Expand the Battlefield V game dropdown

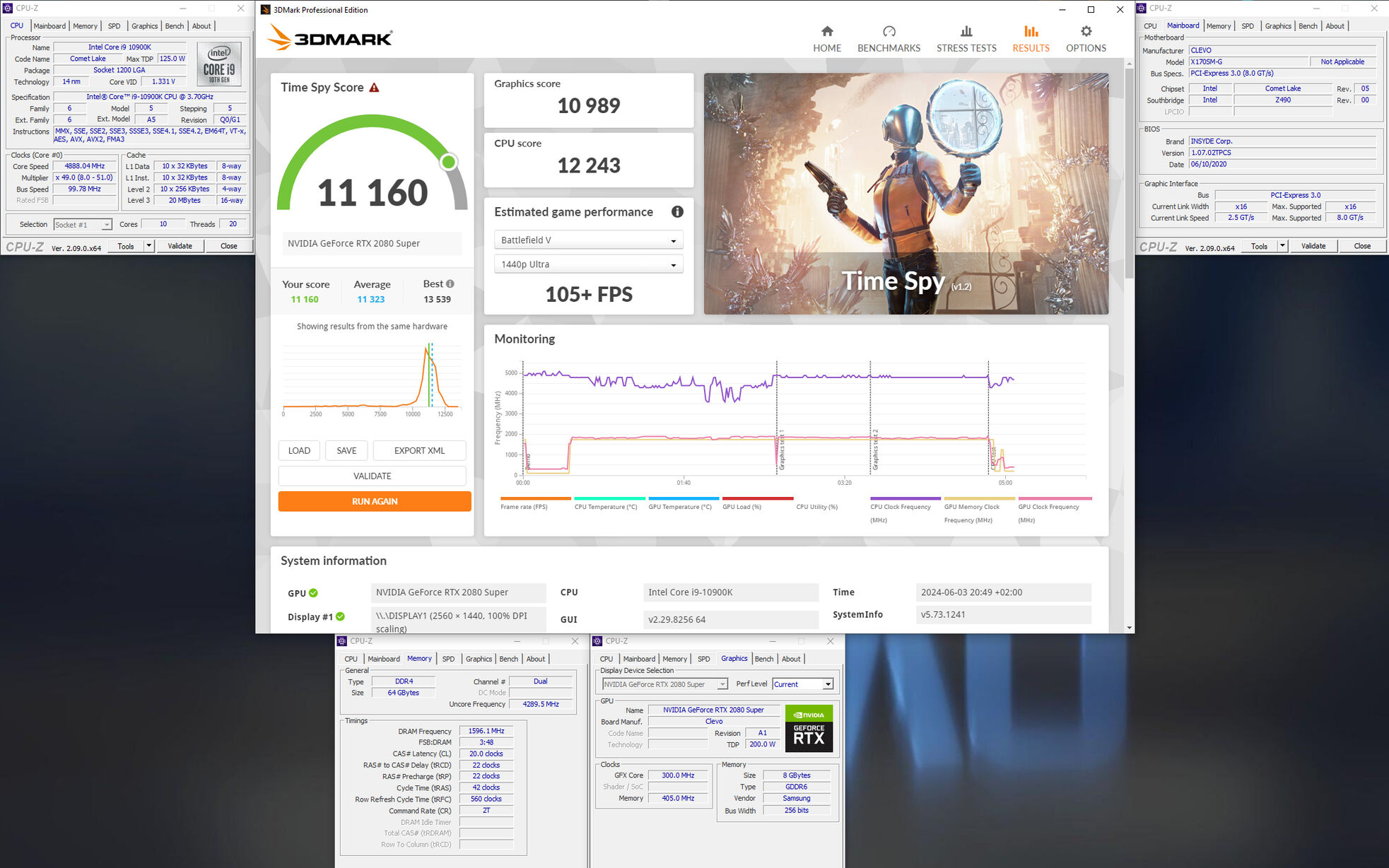point(588,240)
